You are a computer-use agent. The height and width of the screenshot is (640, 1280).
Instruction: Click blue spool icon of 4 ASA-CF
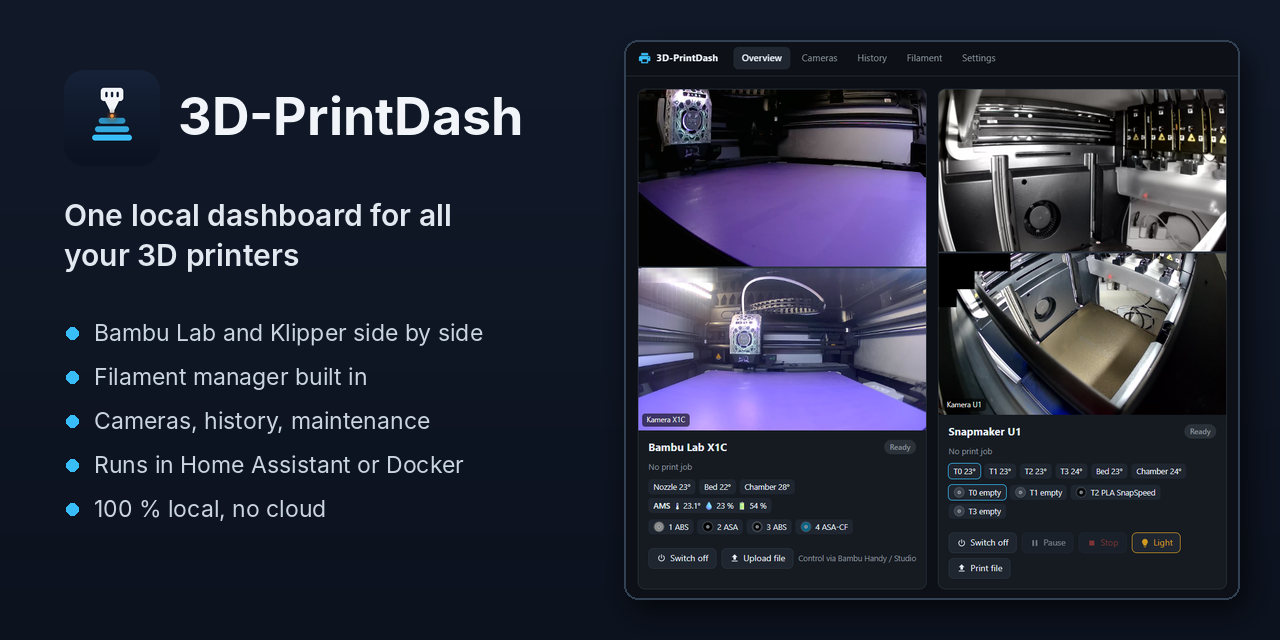point(806,527)
